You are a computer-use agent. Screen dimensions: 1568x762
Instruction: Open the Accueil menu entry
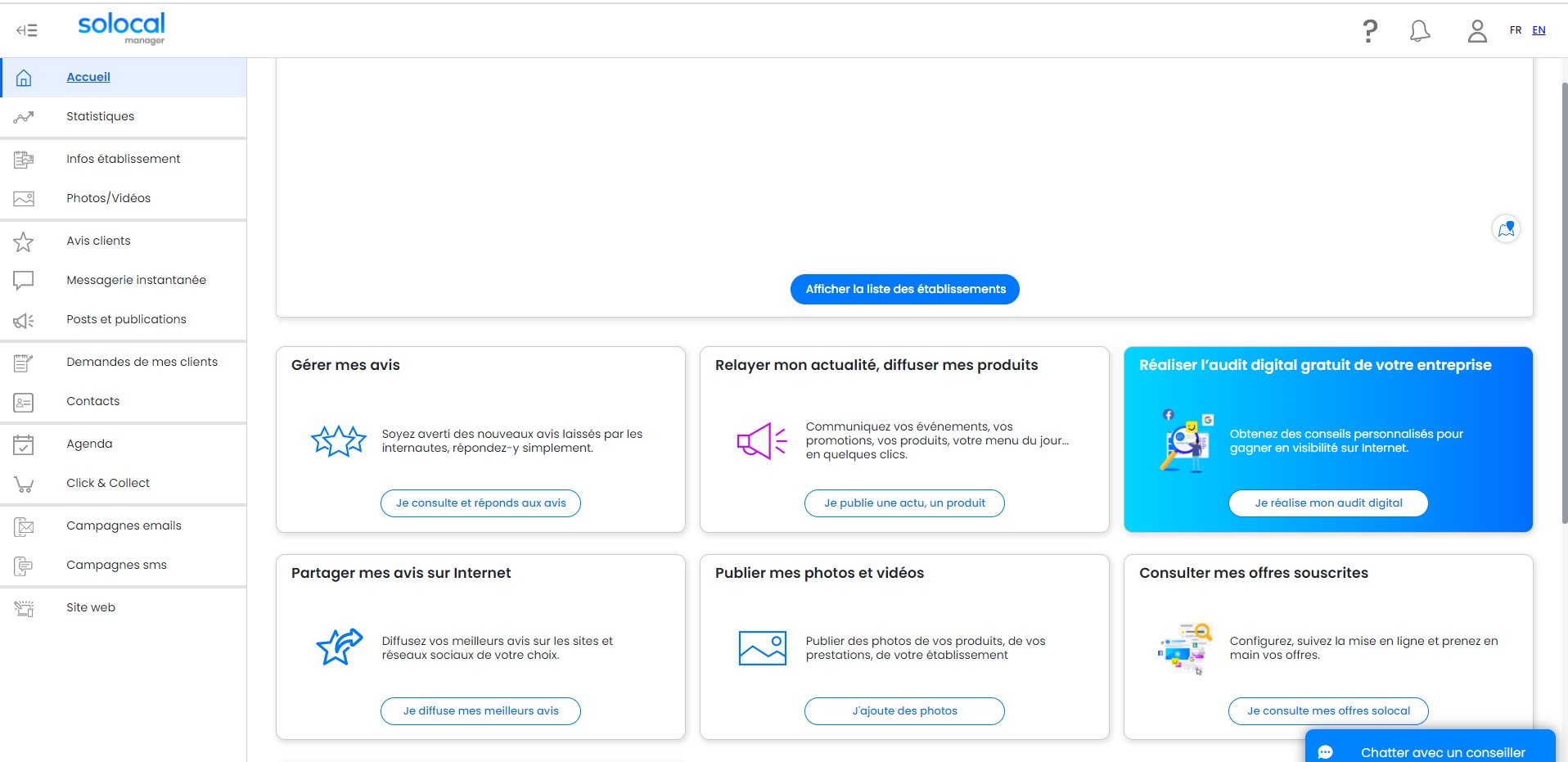click(x=88, y=77)
